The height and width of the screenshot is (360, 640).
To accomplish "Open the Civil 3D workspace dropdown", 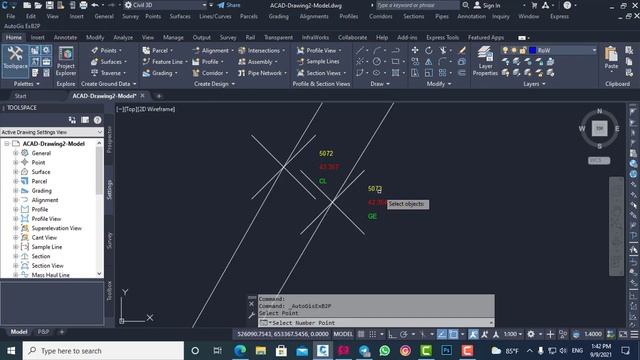I will [x=165, y=5].
